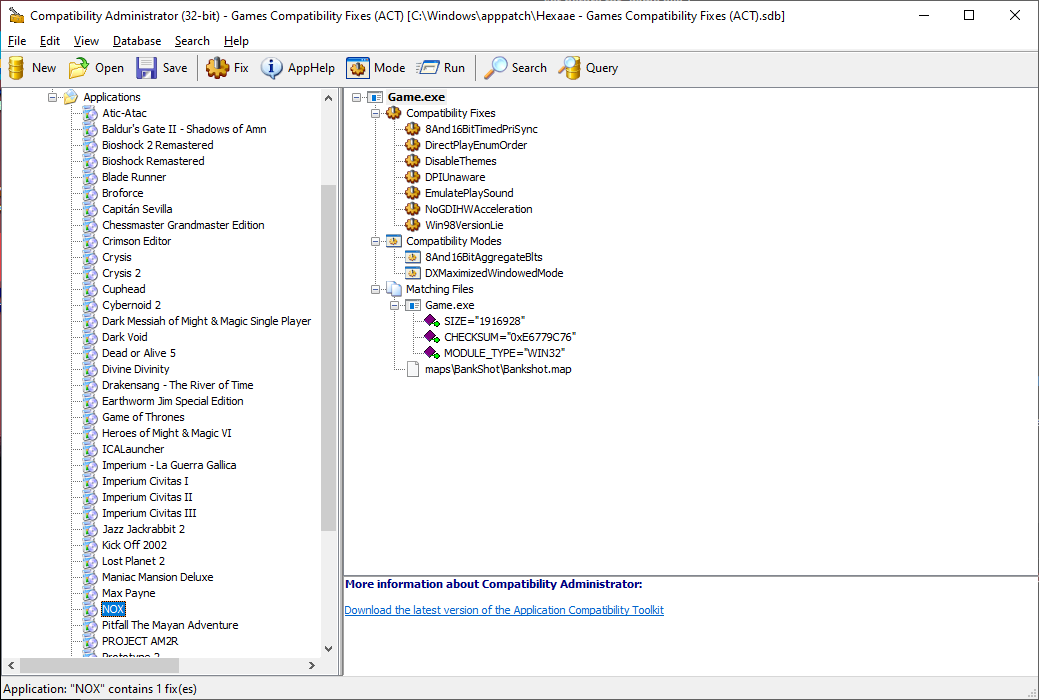1039x700 pixels.
Task: Select the Crysis 2 entry
Action: pos(121,273)
